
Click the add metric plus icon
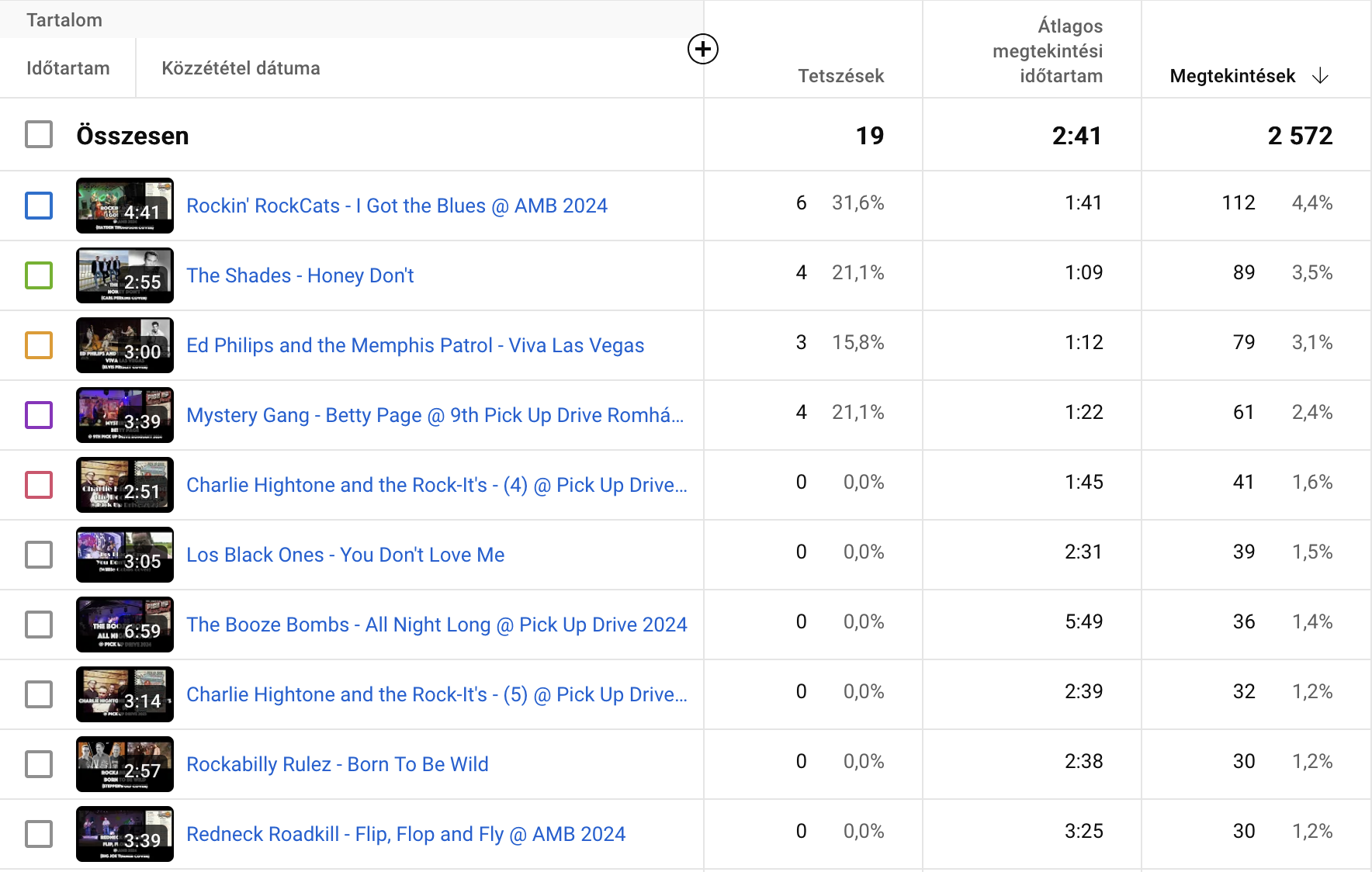tap(702, 49)
